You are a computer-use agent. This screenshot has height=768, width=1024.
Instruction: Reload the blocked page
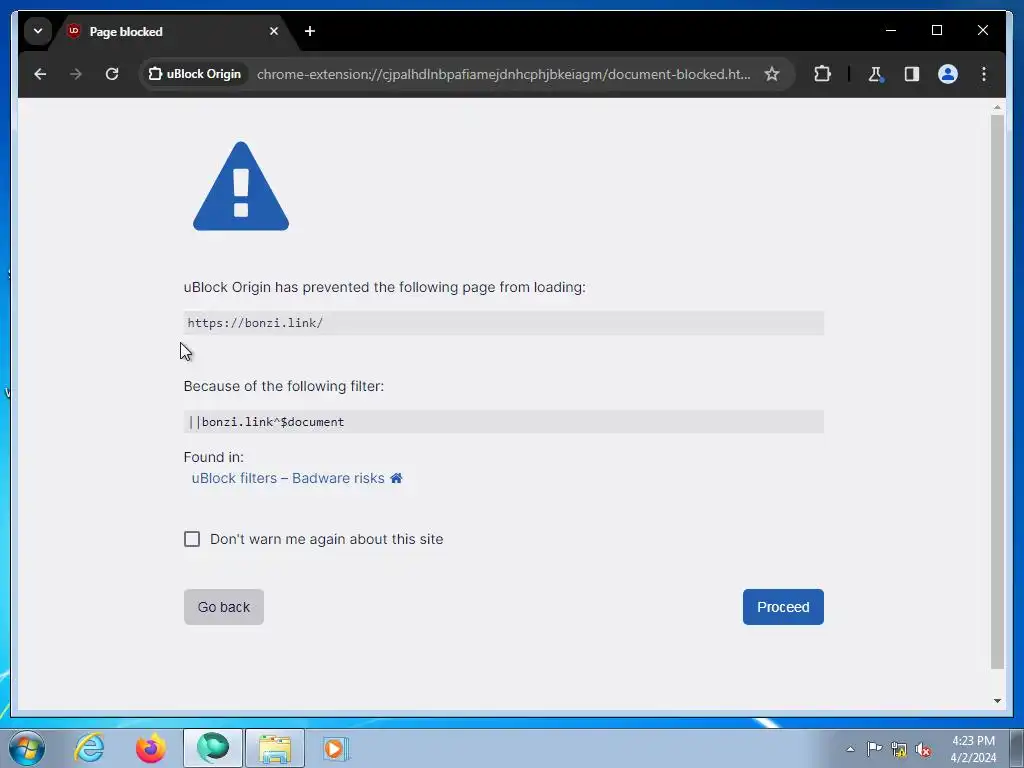click(x=112, y=74)
